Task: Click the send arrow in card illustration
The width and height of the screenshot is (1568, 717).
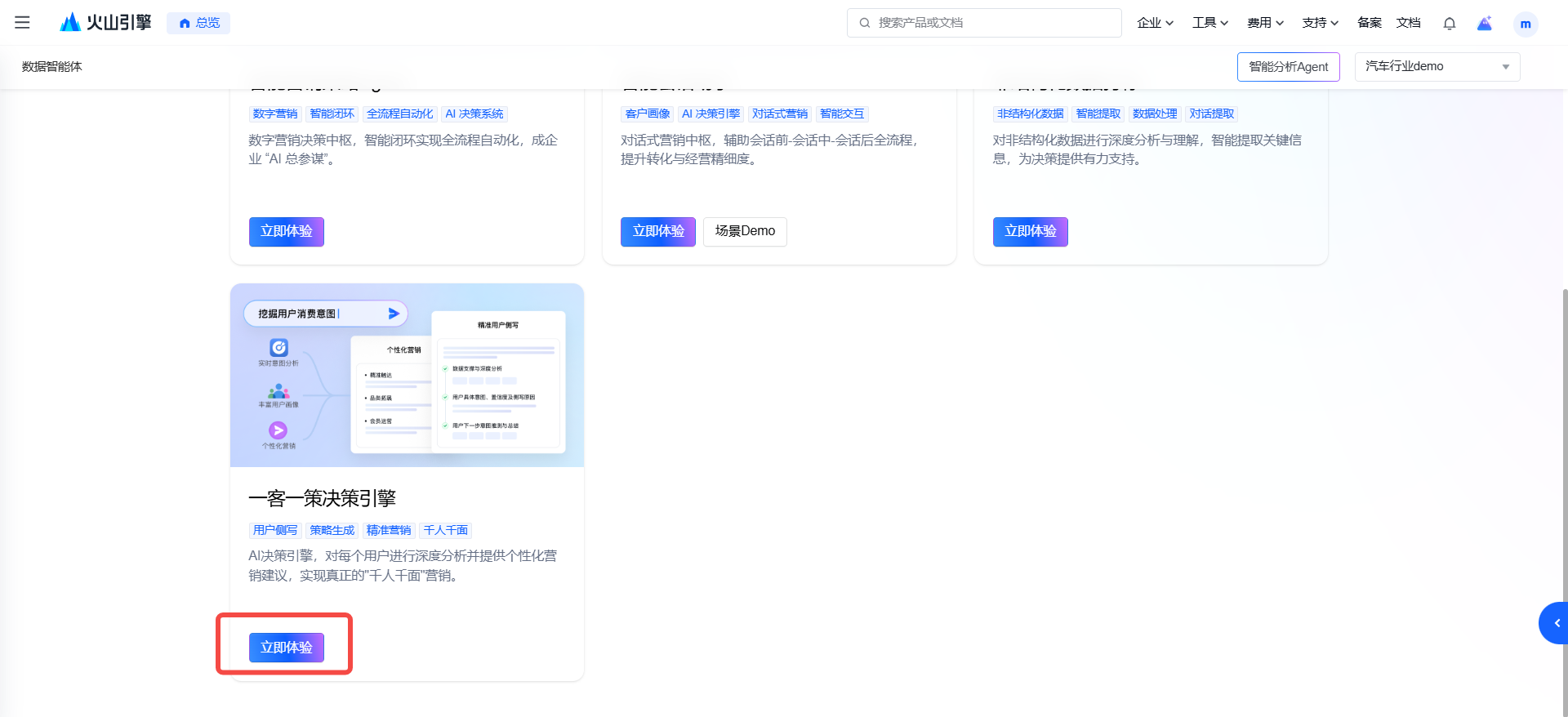Action: pyautogui.click(x=394, y=314)
